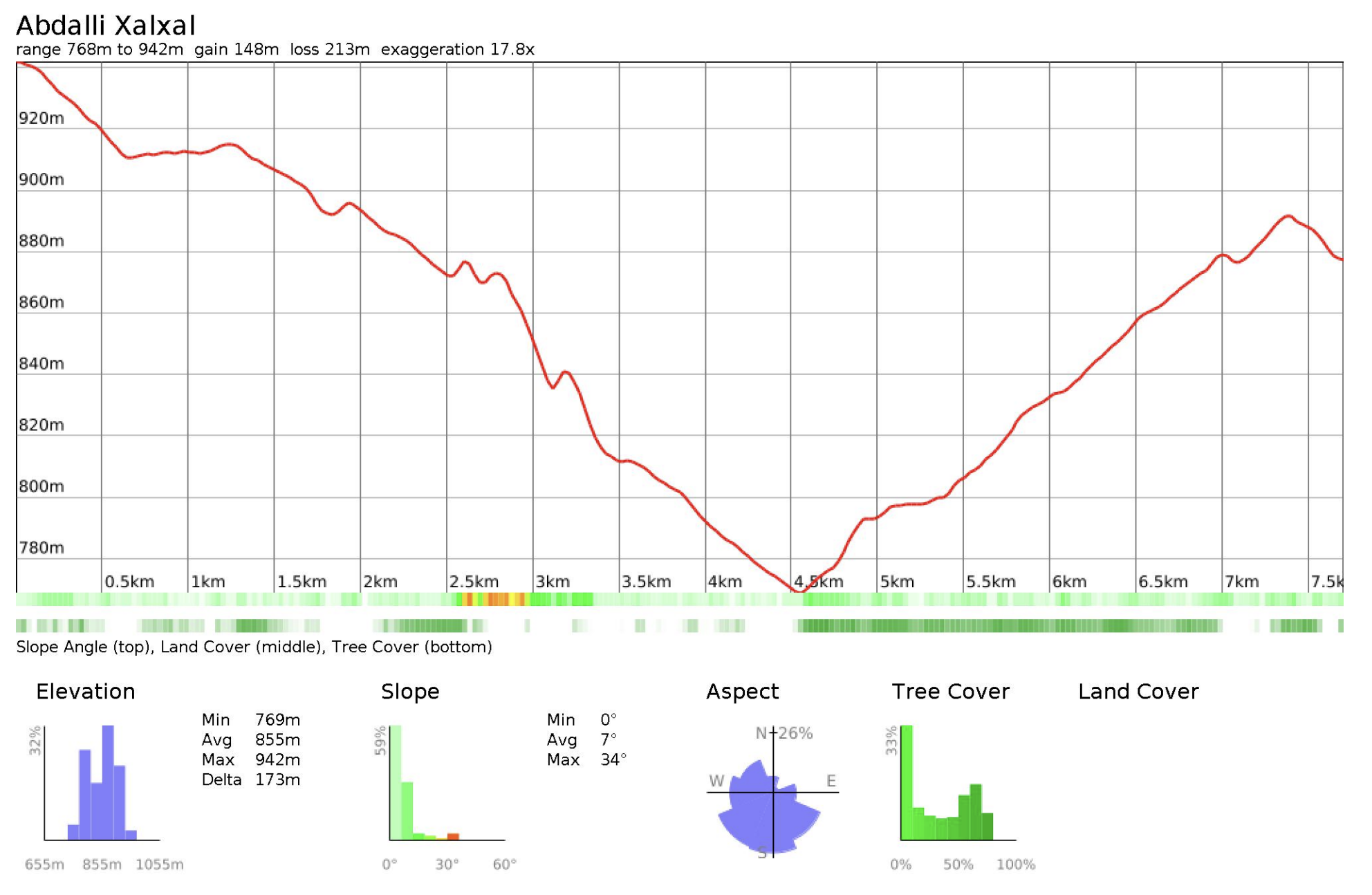Click the aspect compass rose diagram
Screen dimensions: 1372x895
pos(772,793)
